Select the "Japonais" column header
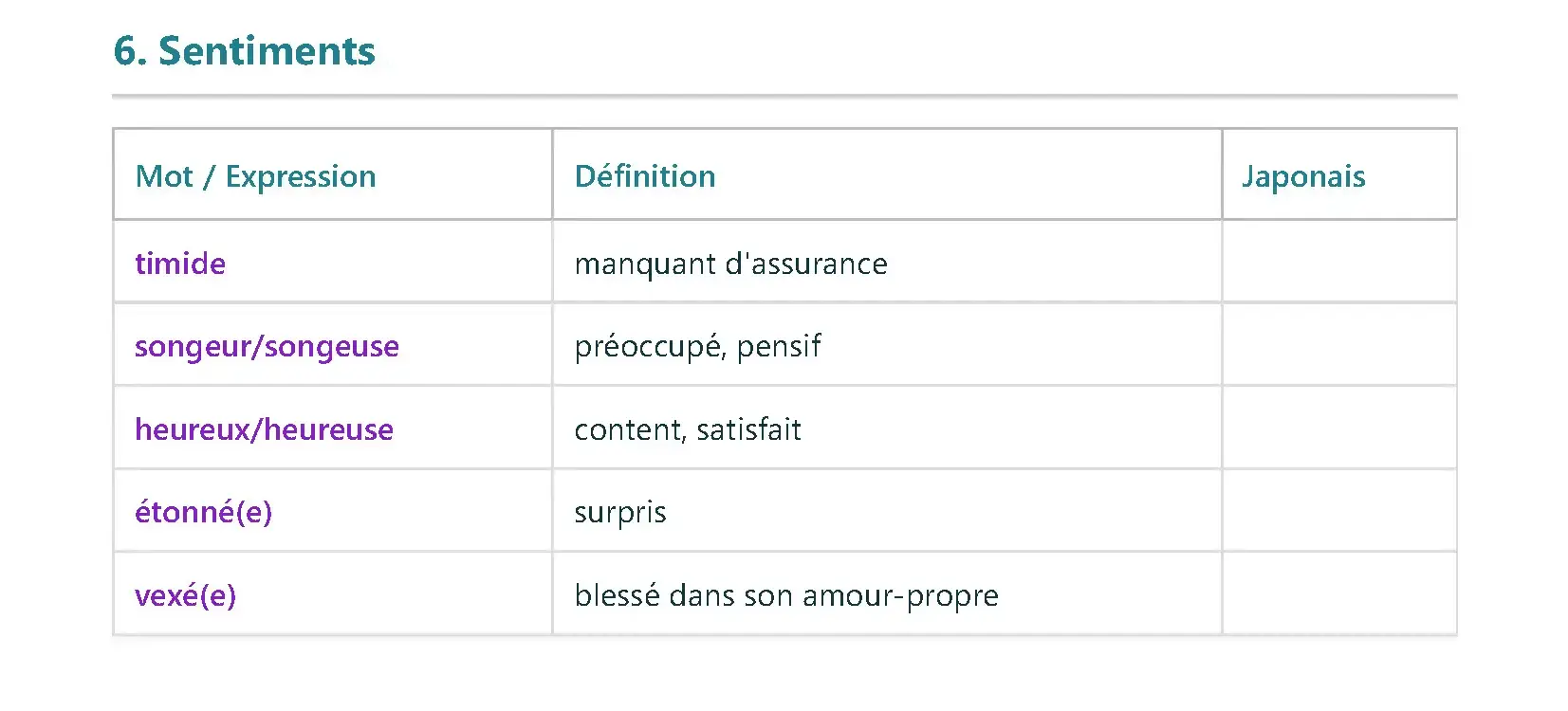This screenshot has height=711, width=1568. (x=1303, y=176)
